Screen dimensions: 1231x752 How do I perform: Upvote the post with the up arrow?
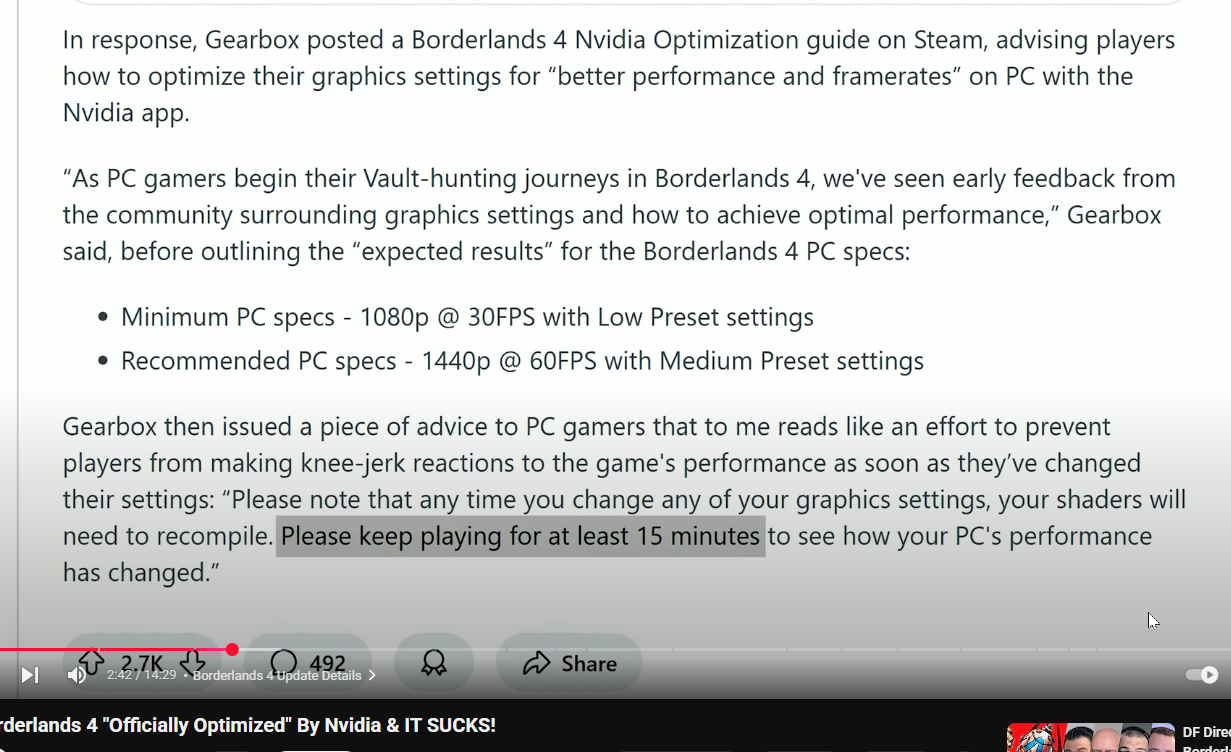coord(91,662)
